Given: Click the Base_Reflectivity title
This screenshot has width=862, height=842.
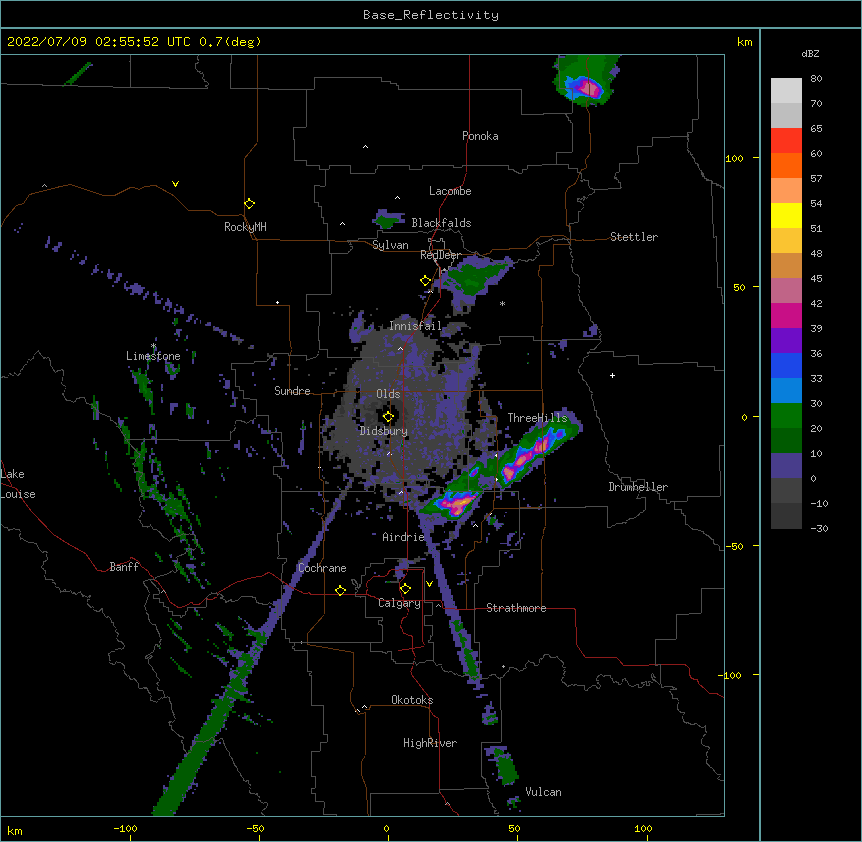Looking at the screenshot, I should 431,15.
